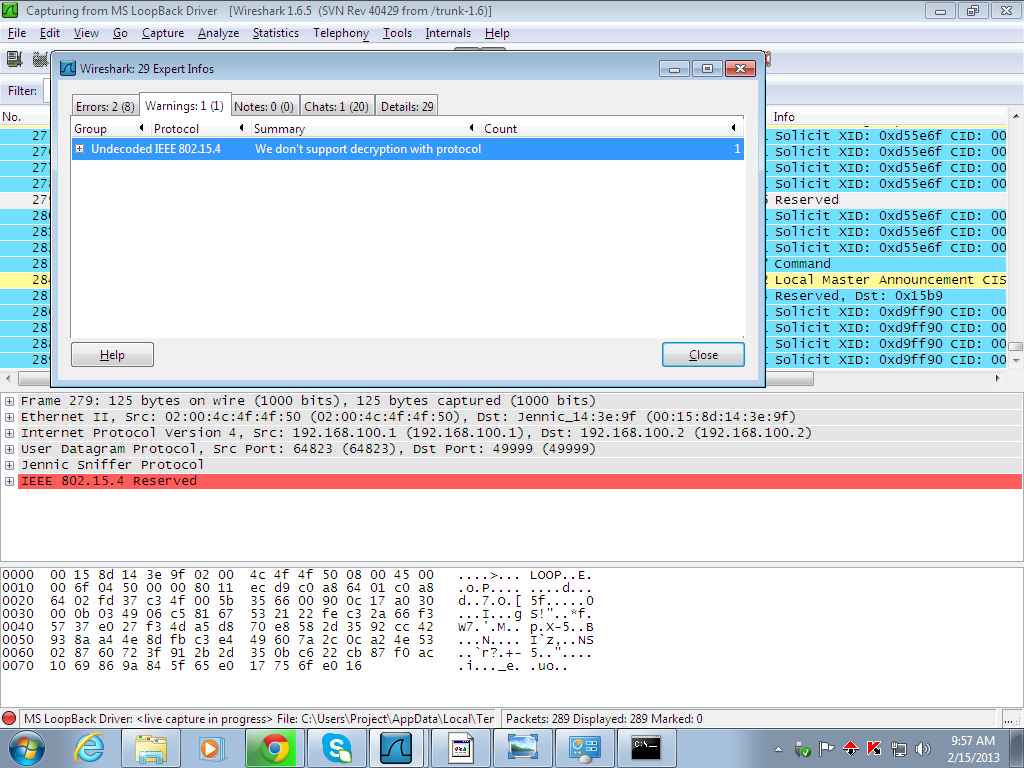Launch Windows Media Player from the taskbar
1024x768 pixels.
click(x=212, y=748)
